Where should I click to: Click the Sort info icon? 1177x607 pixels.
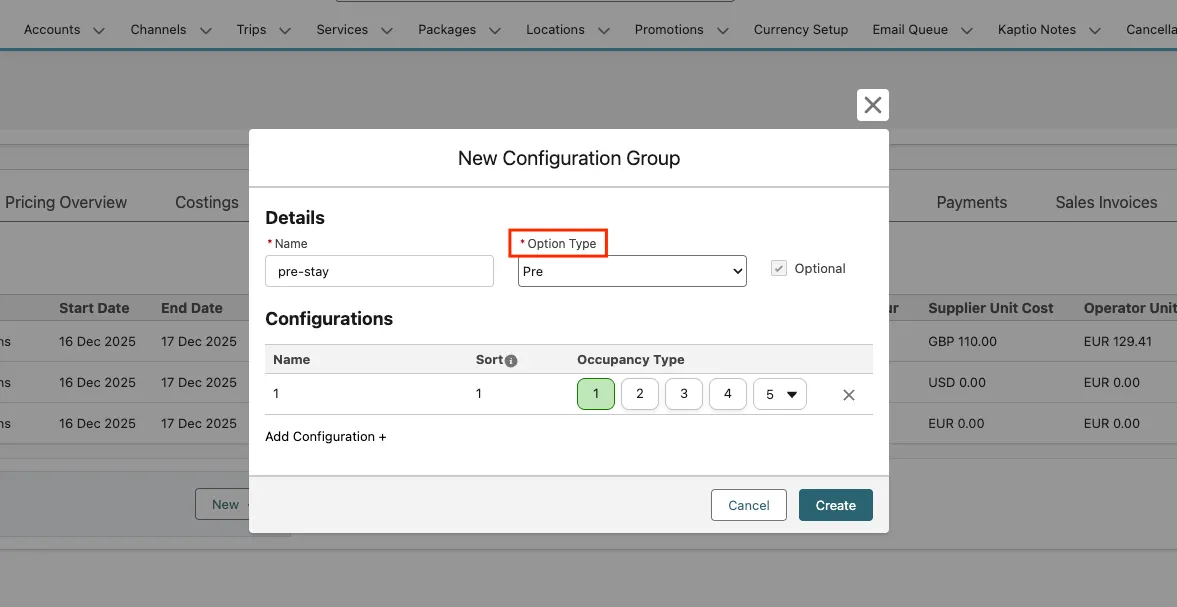tap(511, 361)
